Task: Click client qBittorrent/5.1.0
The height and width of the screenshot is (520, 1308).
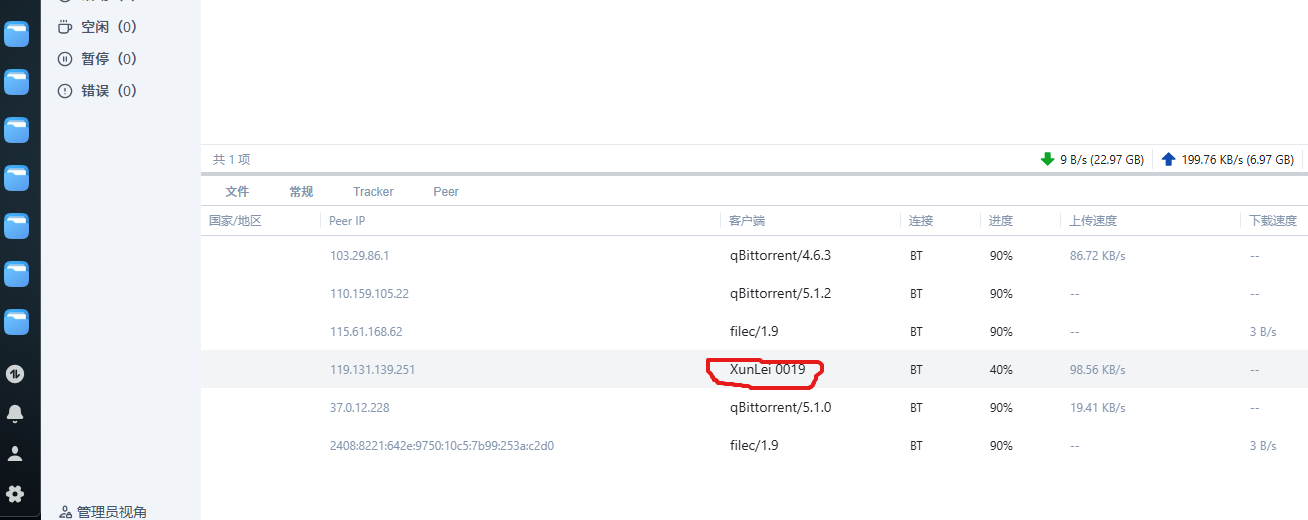Action: 780,408
